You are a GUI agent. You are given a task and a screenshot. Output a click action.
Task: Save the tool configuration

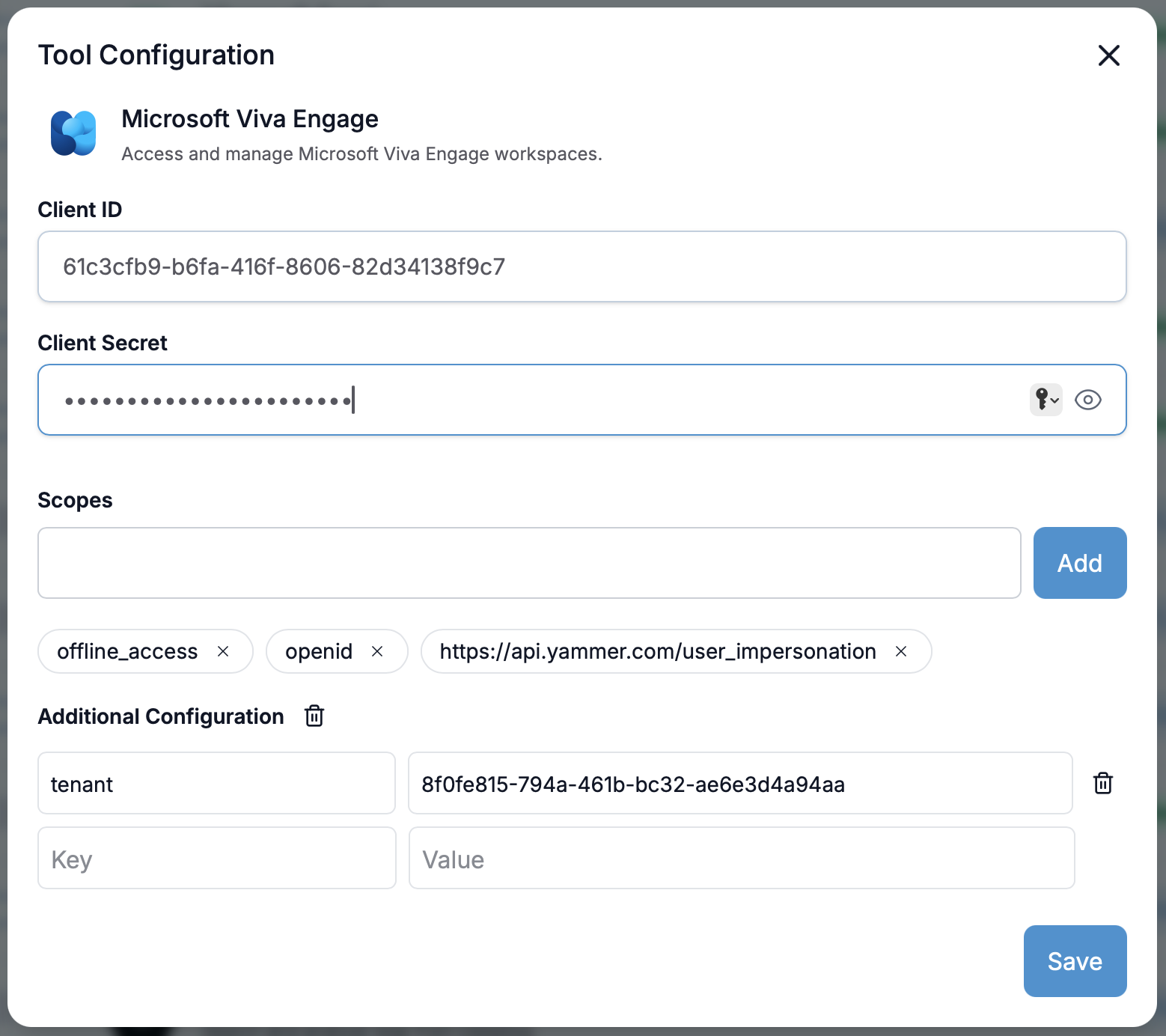coord(1075,961)
